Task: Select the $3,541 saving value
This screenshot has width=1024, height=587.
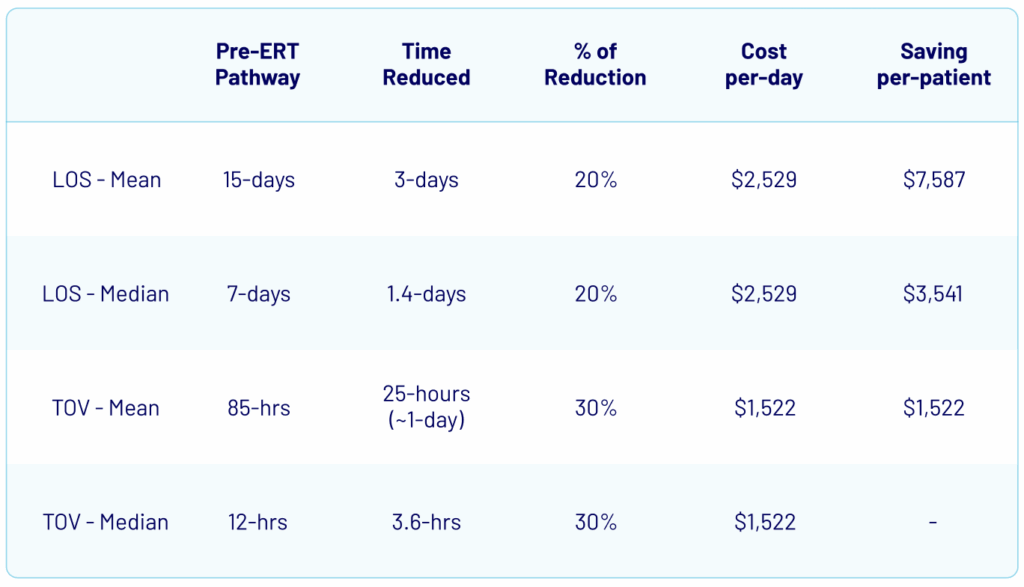Action: coord(933,294)
